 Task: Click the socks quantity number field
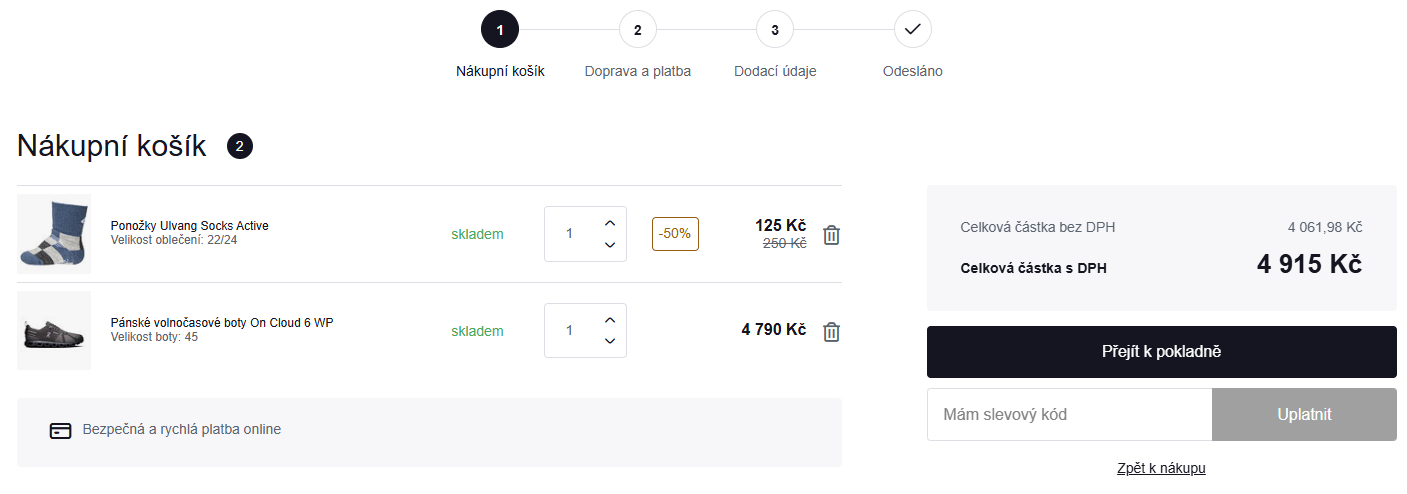tap(570, 234)
